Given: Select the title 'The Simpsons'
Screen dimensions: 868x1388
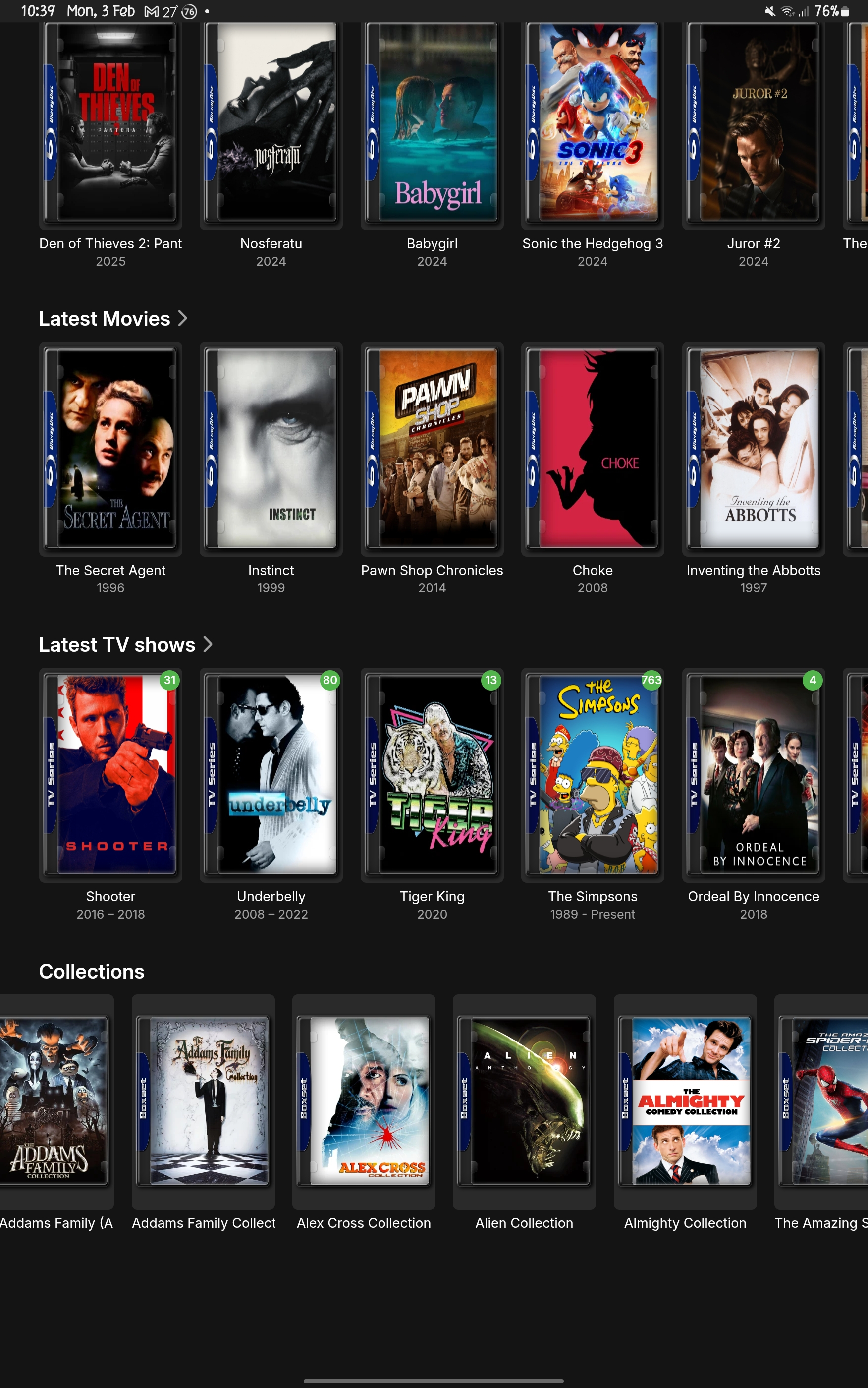Looking at the screenshot, I should pos(593,896).
